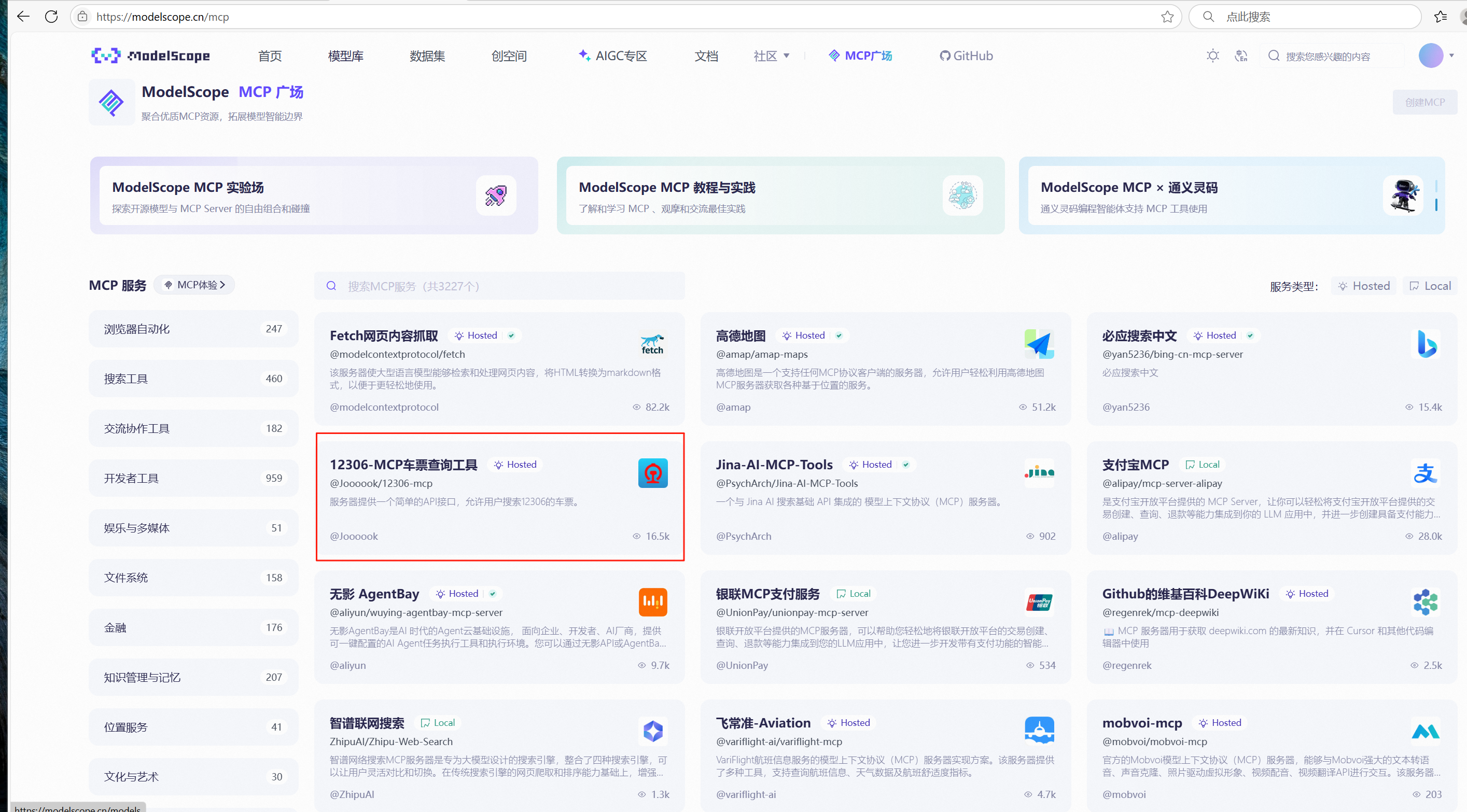Viewport: 1467px width, 812px height.
Task: Open 模型库 navigation item
Action: [x=346, y=56]
